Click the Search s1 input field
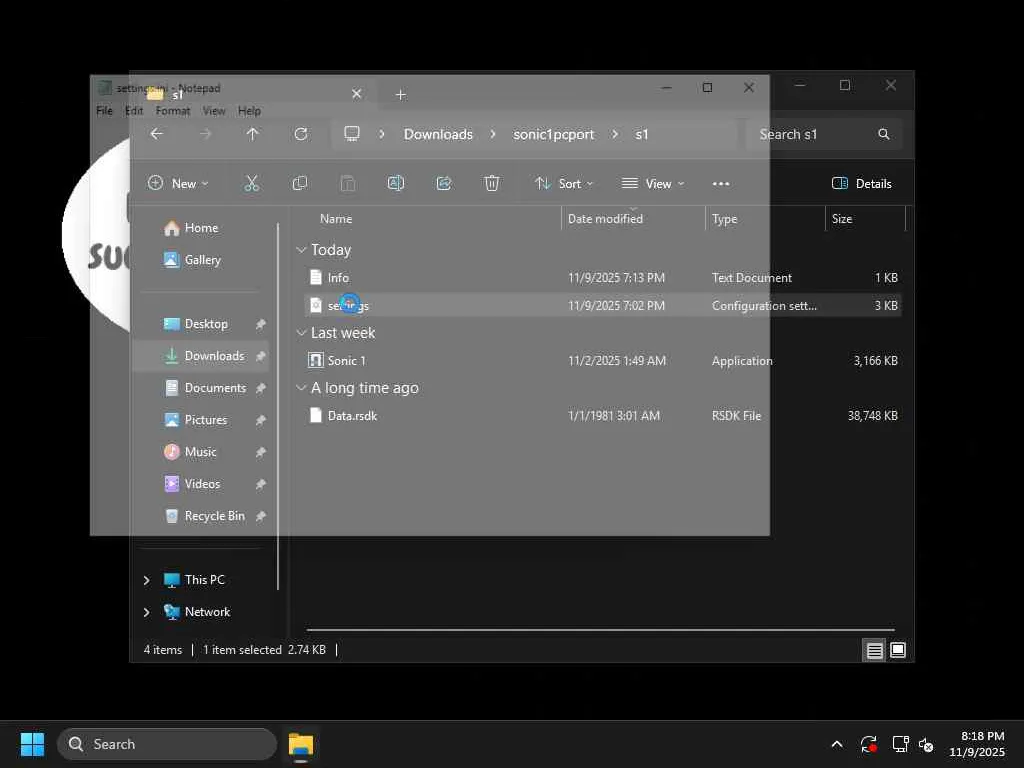This screenshot has width=1024, height=768. click(x=824, y=134)
